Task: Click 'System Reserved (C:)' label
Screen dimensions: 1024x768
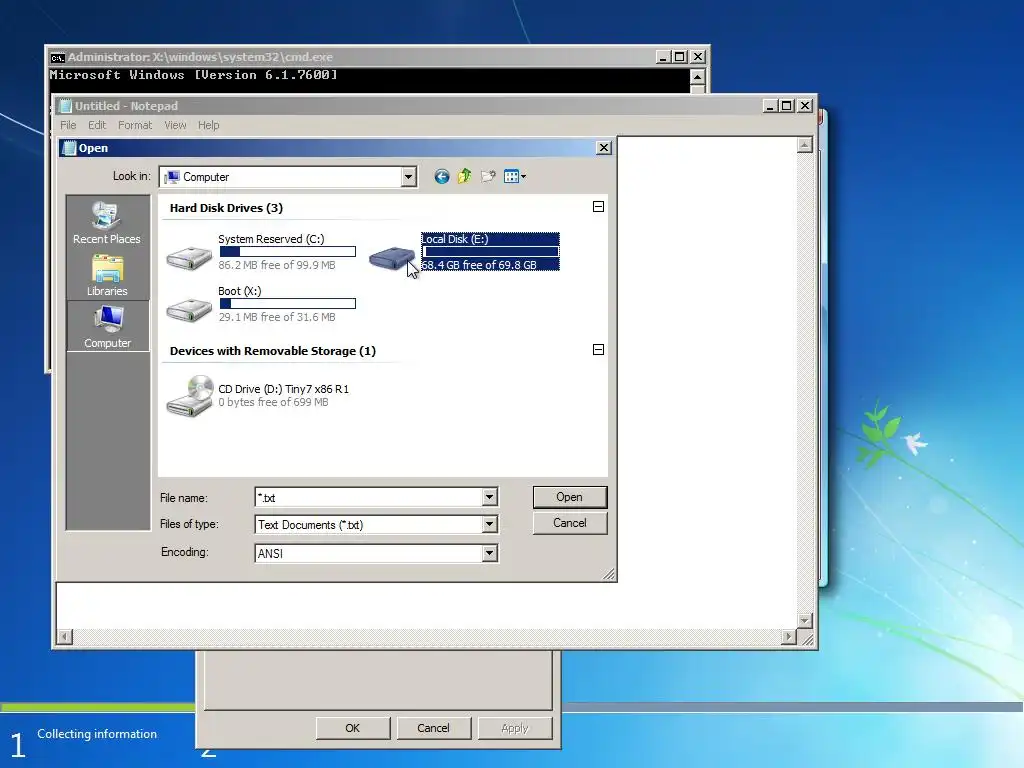Action: (271, 239)
